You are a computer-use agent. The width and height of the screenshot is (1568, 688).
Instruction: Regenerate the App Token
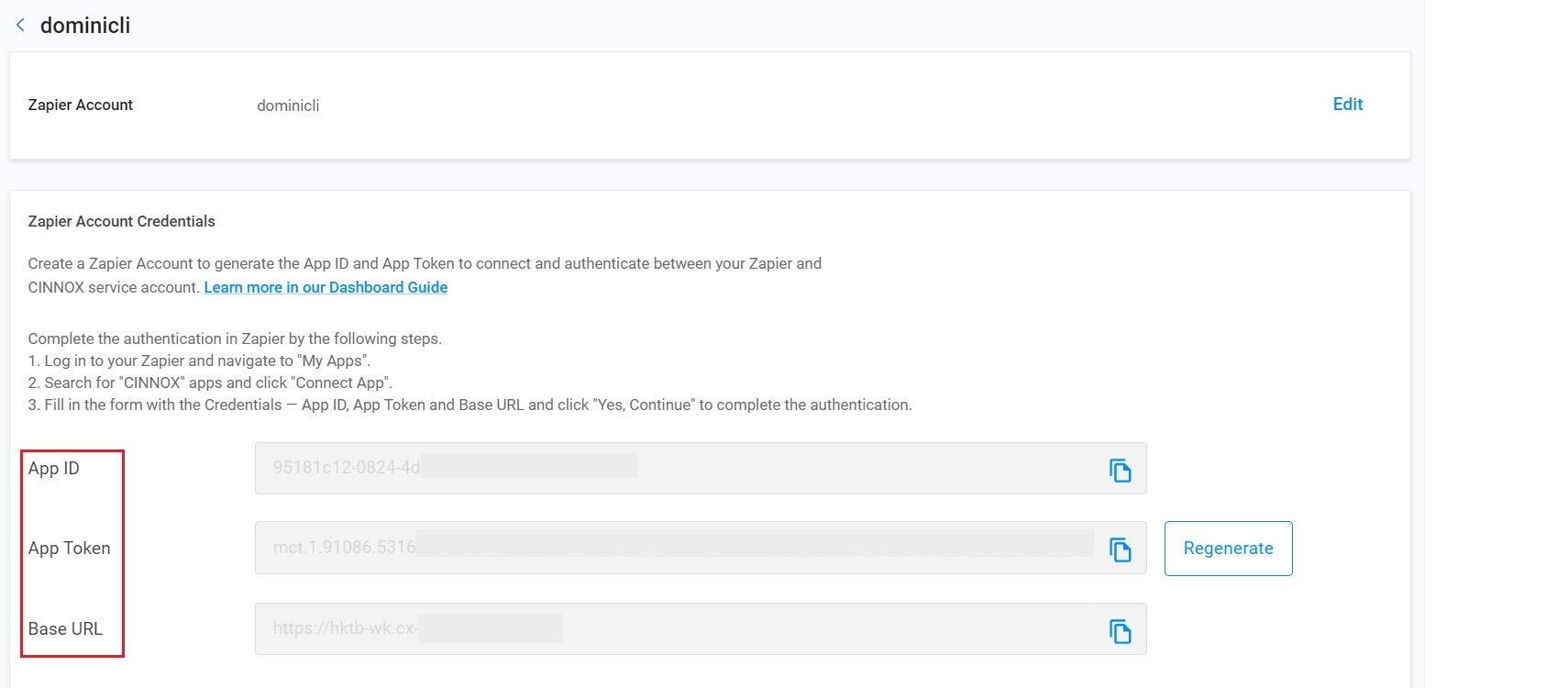tap(1228, 549)
